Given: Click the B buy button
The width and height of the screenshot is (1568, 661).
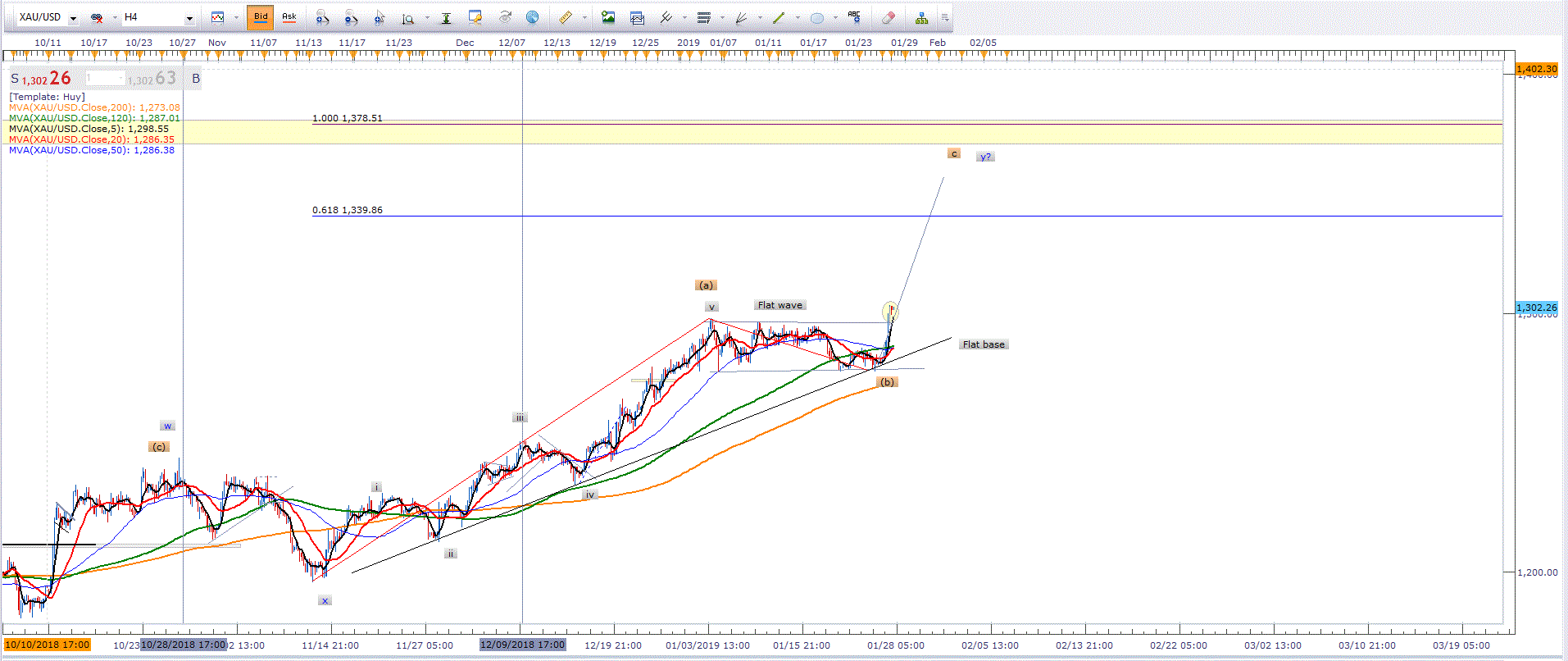Looking at the screenshot, I should pyautogui.click(x=196, y=79).
